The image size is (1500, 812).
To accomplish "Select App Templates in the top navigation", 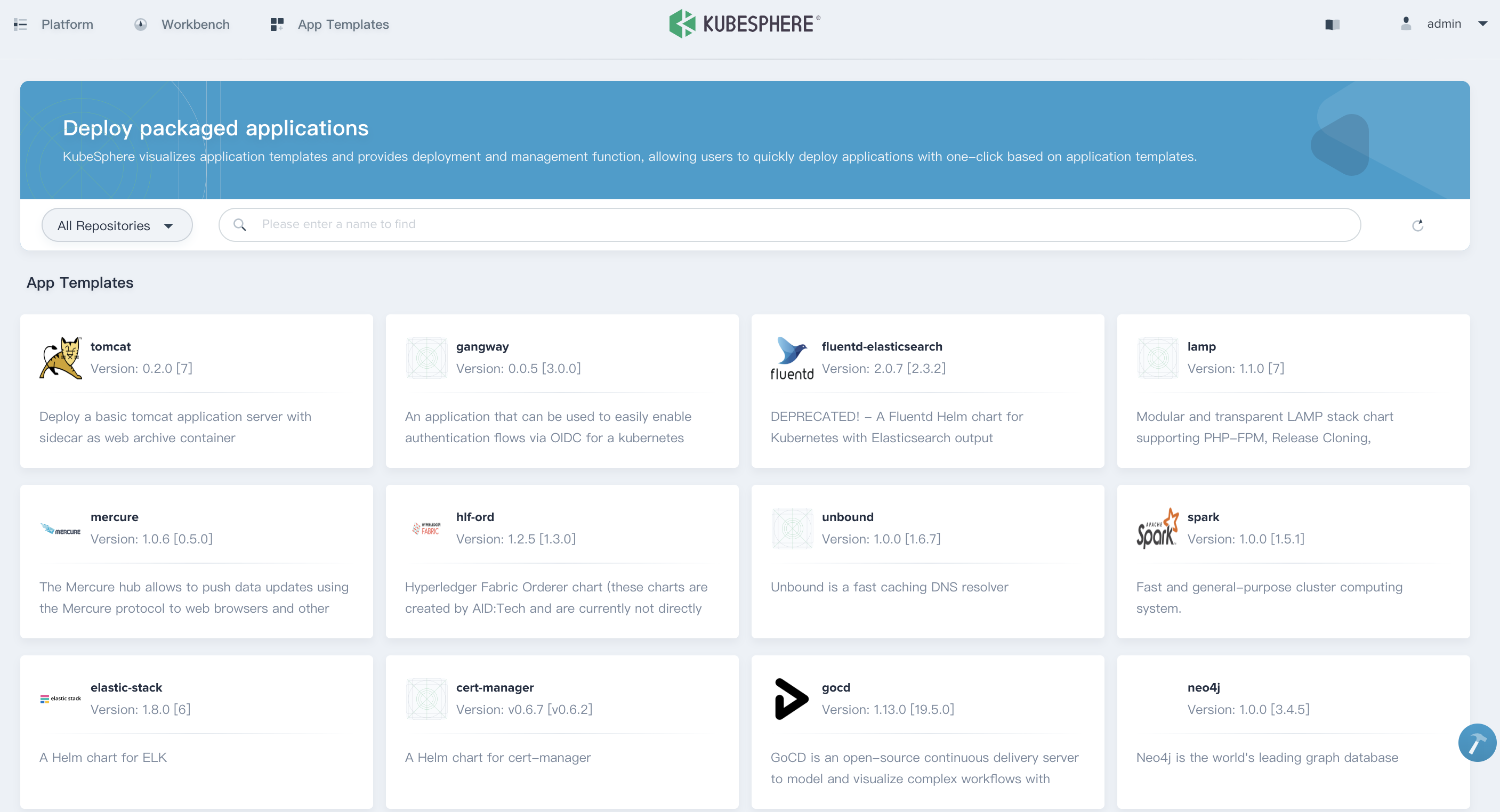I will pos(344,25).
